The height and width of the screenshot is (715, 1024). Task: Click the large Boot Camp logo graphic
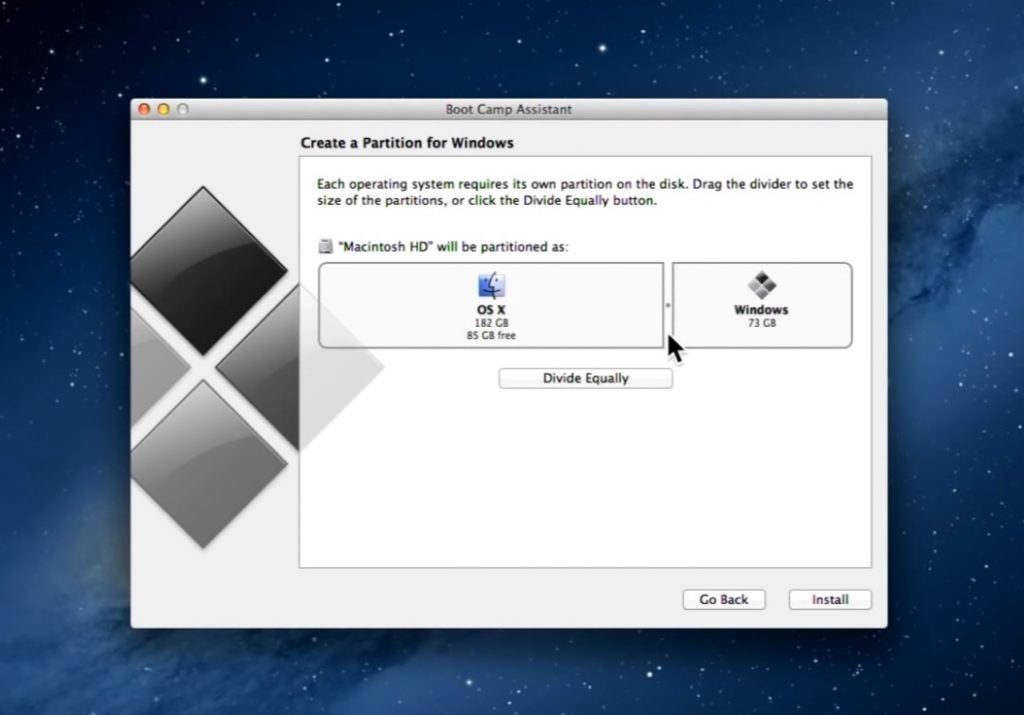257,367
